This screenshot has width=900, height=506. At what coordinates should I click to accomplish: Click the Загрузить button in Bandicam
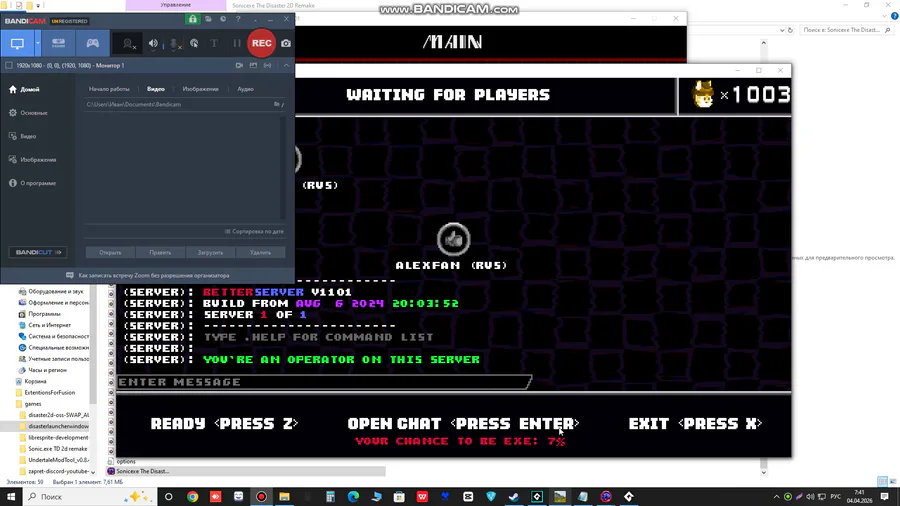[210, 252]
